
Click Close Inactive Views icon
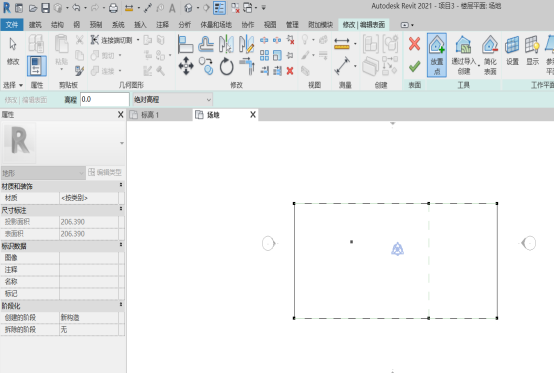[235, 8]
